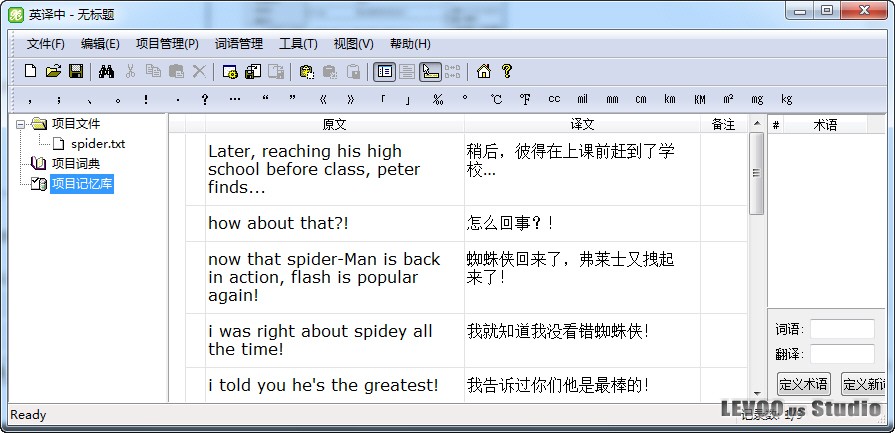Insert the 。 Chinese period symbol
Viewport: 895px width, 433px height.
118,99
